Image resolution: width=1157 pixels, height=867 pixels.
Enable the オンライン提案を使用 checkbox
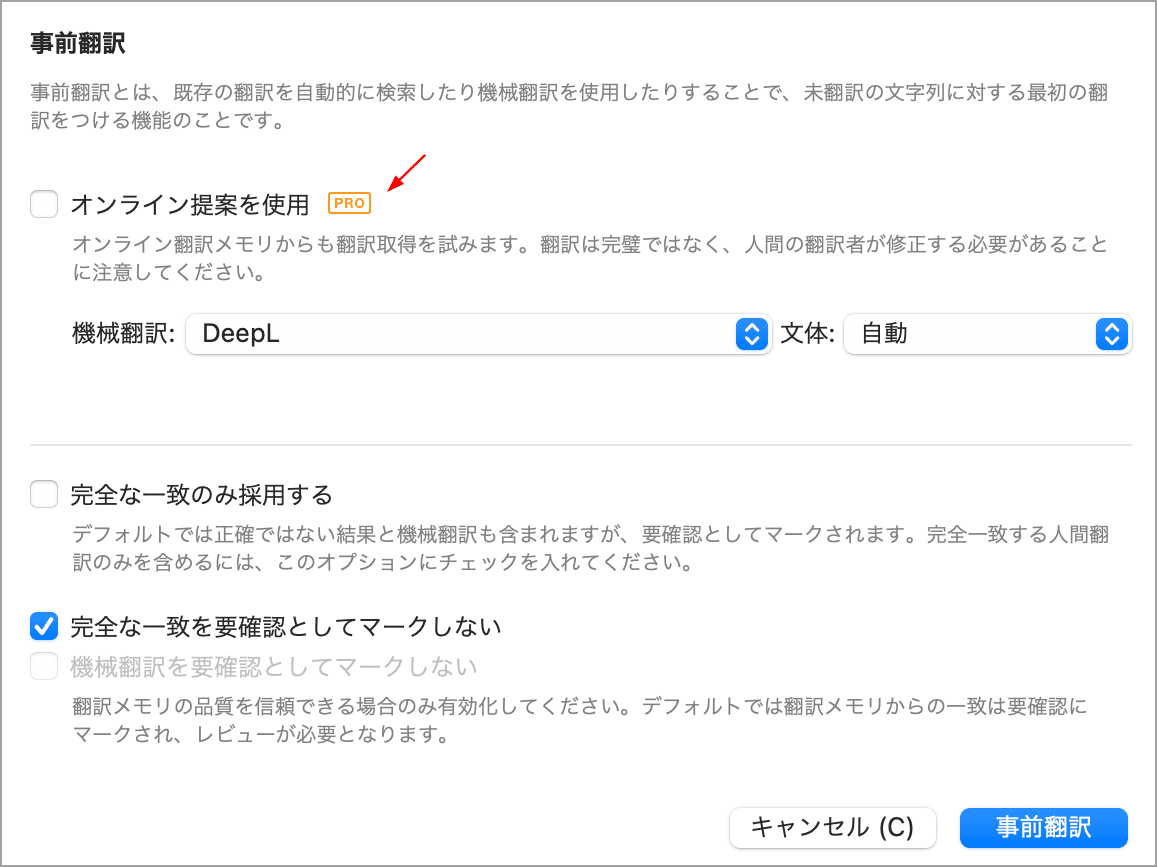44,205
